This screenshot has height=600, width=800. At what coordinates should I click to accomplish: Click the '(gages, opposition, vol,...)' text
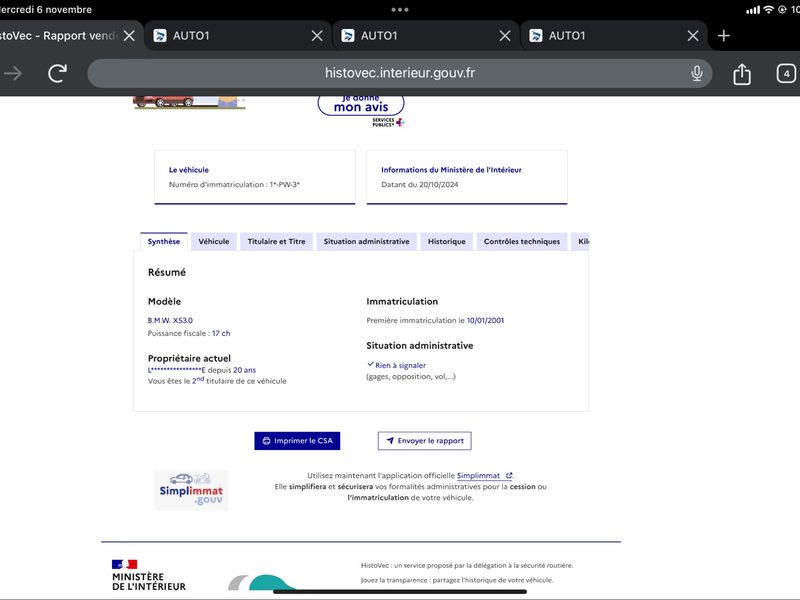tap(411, 377)
